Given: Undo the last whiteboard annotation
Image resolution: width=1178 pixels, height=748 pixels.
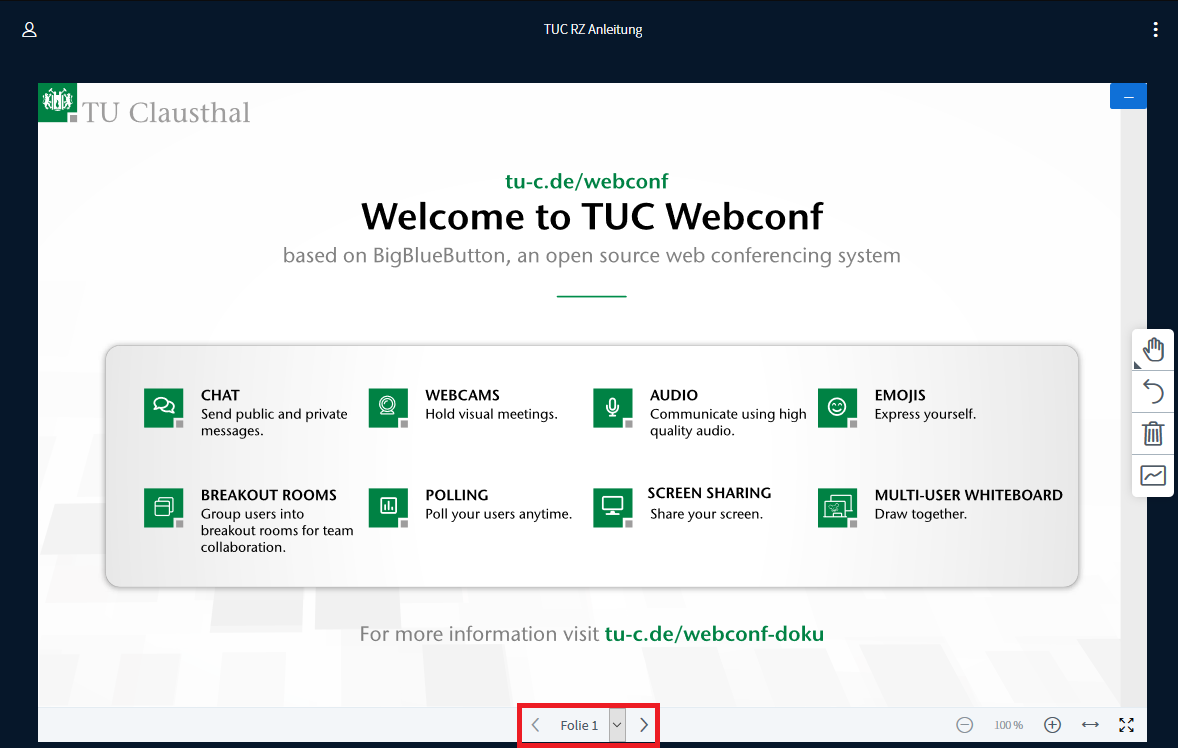Looking at the screenshot, I should (x=1153, y=392).
